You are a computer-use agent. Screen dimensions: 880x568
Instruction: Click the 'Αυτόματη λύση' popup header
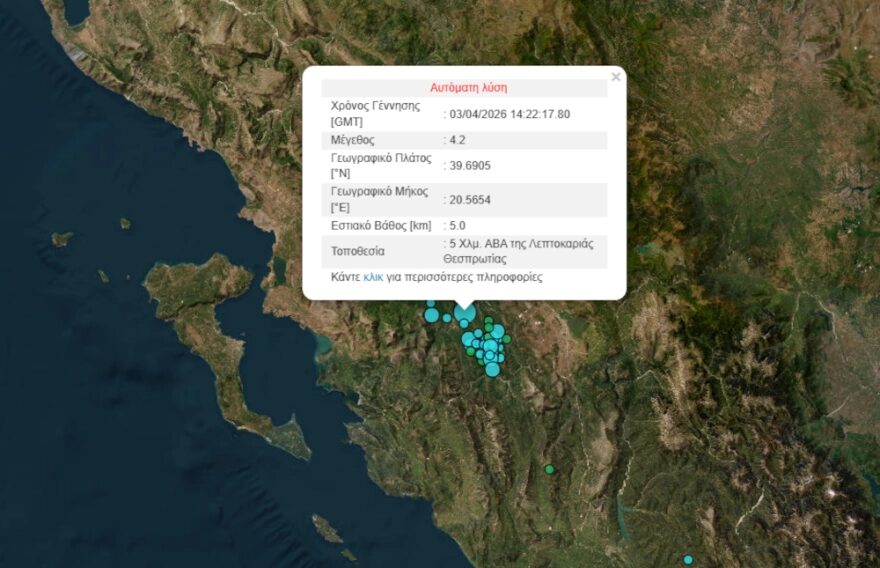pos(468,88)
